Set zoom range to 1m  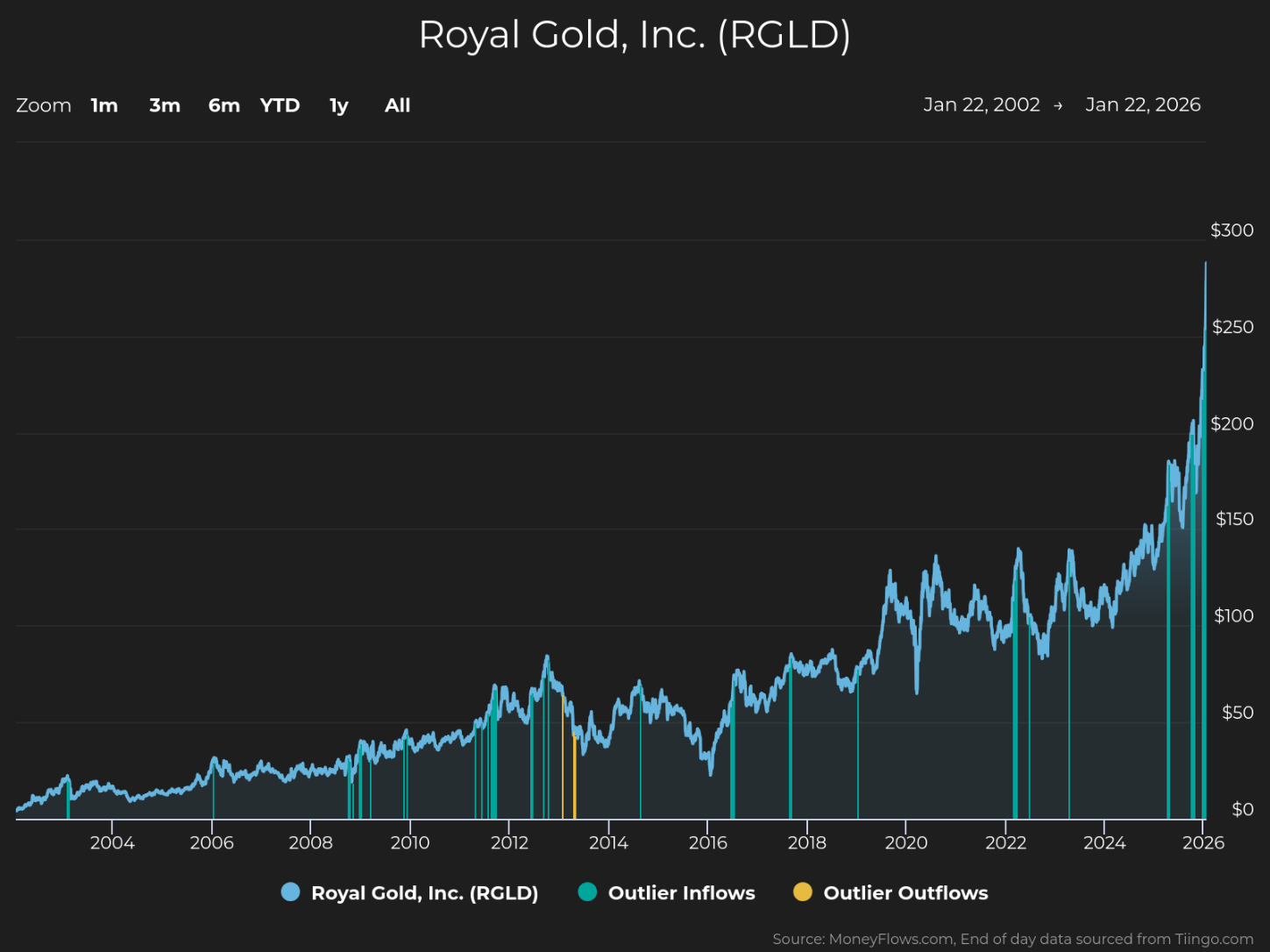104,105
